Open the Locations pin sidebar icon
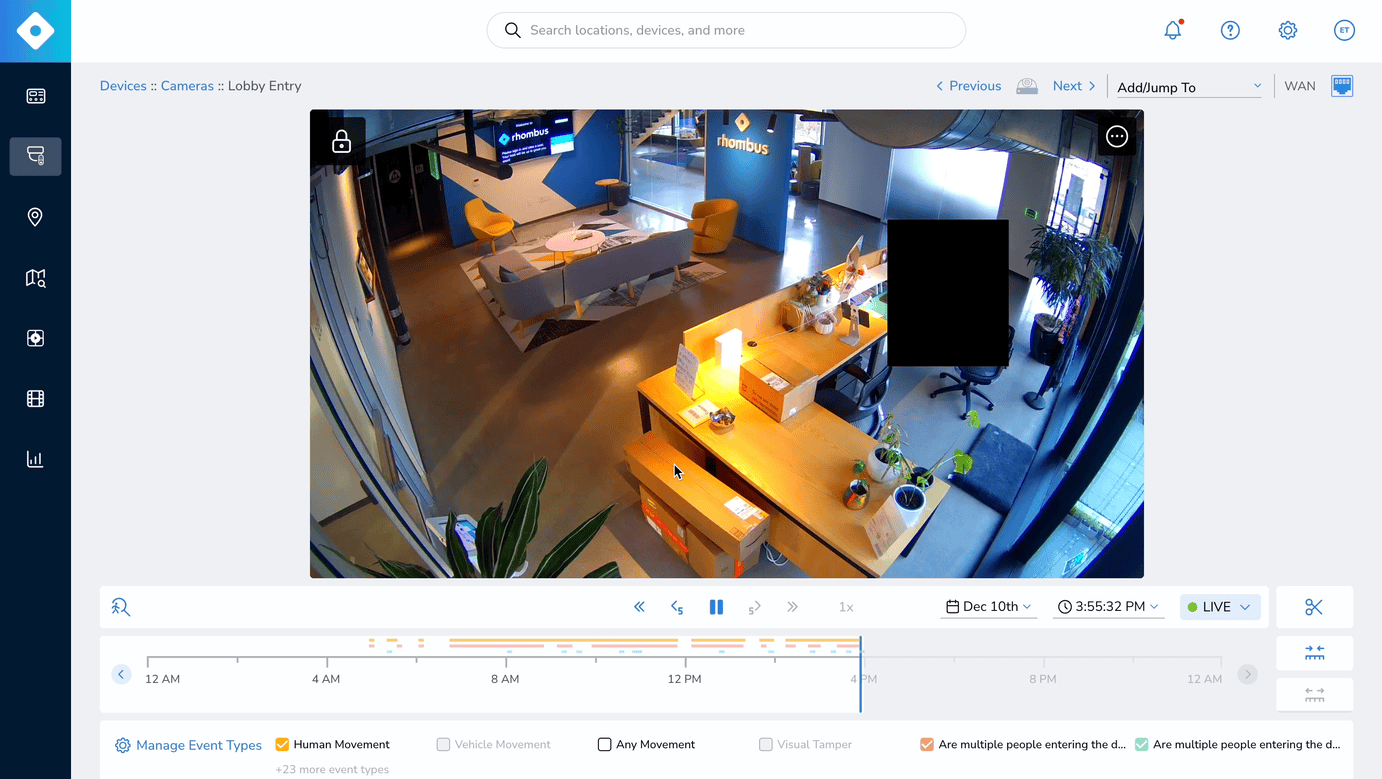 [35, 217]
